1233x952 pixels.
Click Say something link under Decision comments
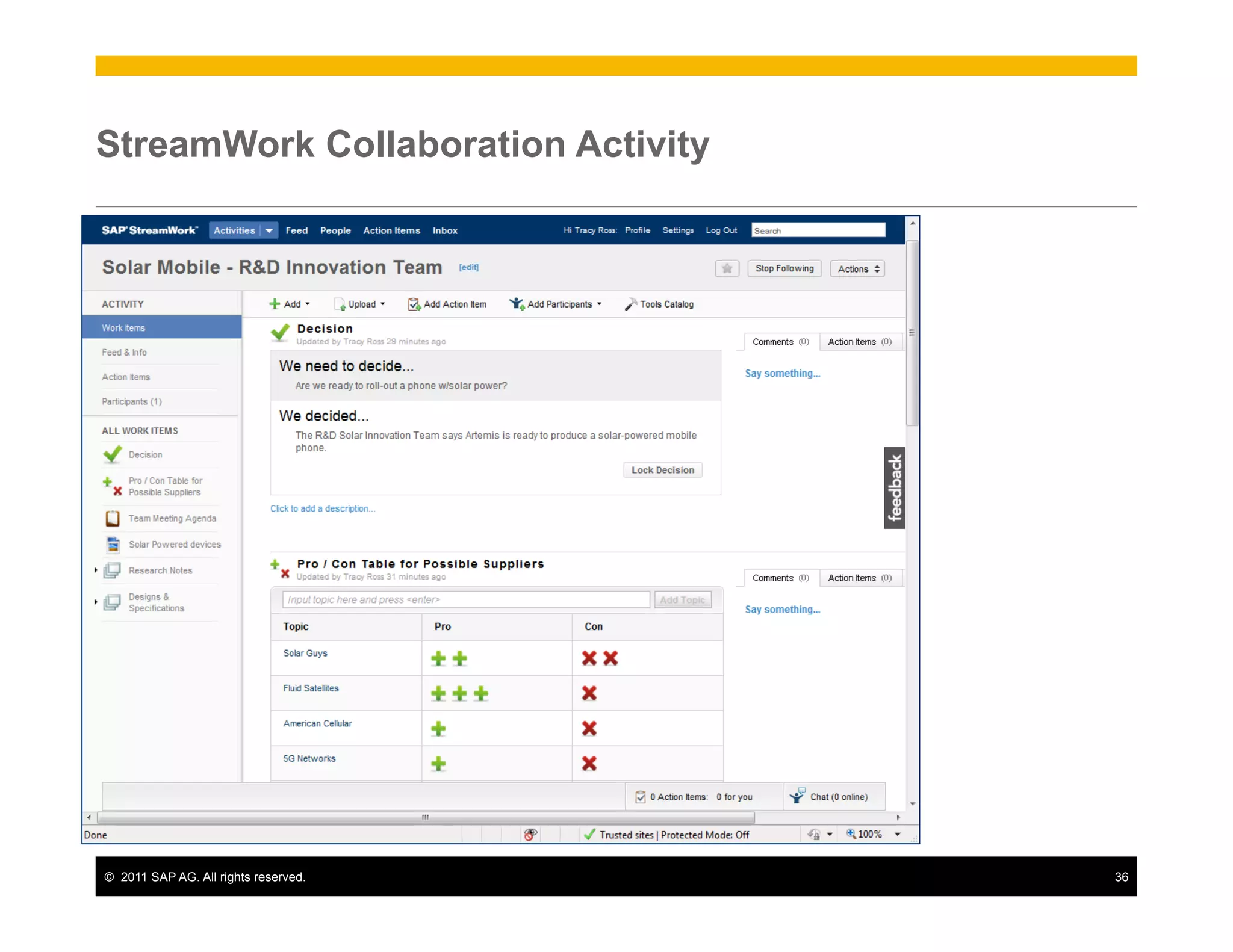pyautogui.click(x=782, y=373)
